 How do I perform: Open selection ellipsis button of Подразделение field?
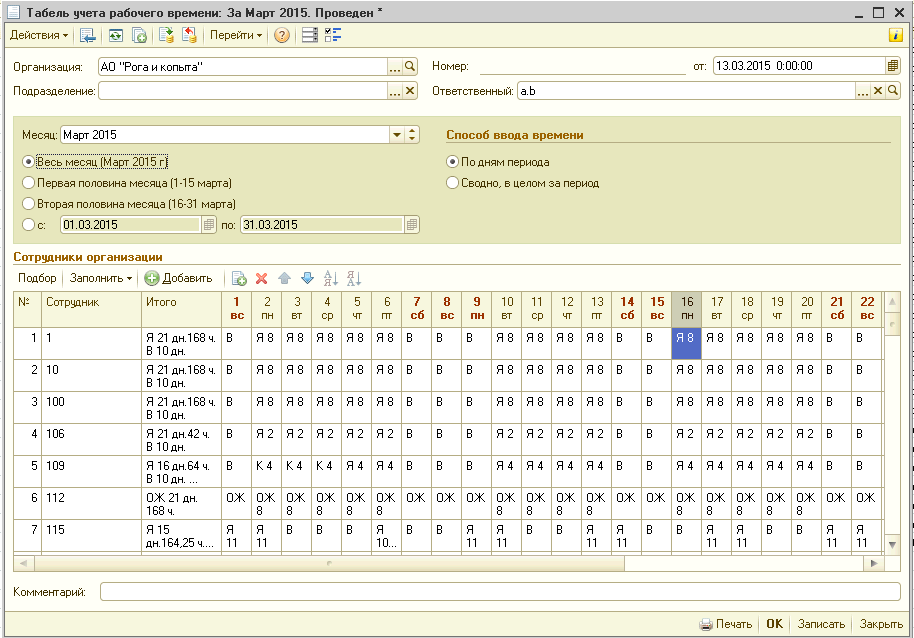point(395,90)
